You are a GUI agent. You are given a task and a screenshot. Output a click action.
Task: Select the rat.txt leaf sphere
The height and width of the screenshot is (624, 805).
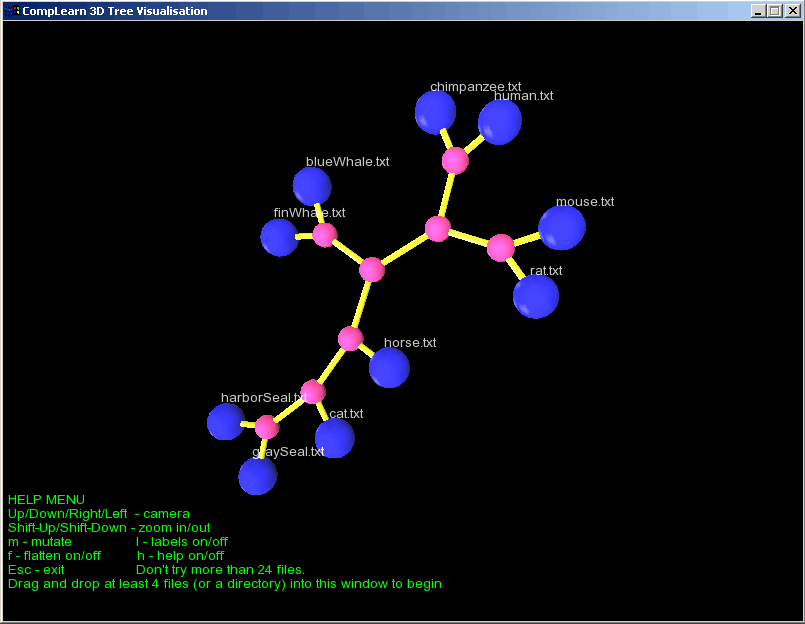(x=536, y=296)
